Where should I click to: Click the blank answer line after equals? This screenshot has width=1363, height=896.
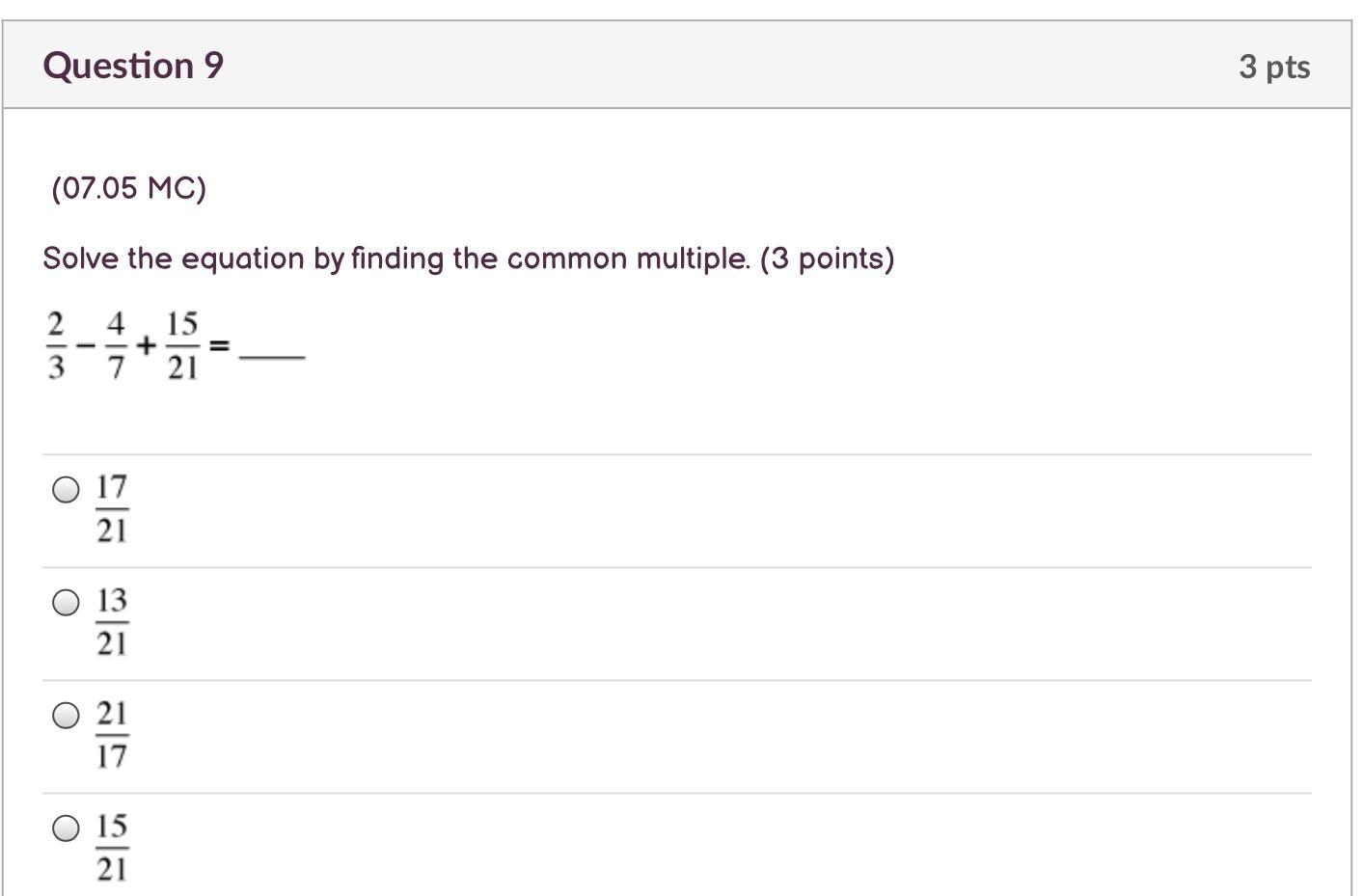click(x=272, y=356)
